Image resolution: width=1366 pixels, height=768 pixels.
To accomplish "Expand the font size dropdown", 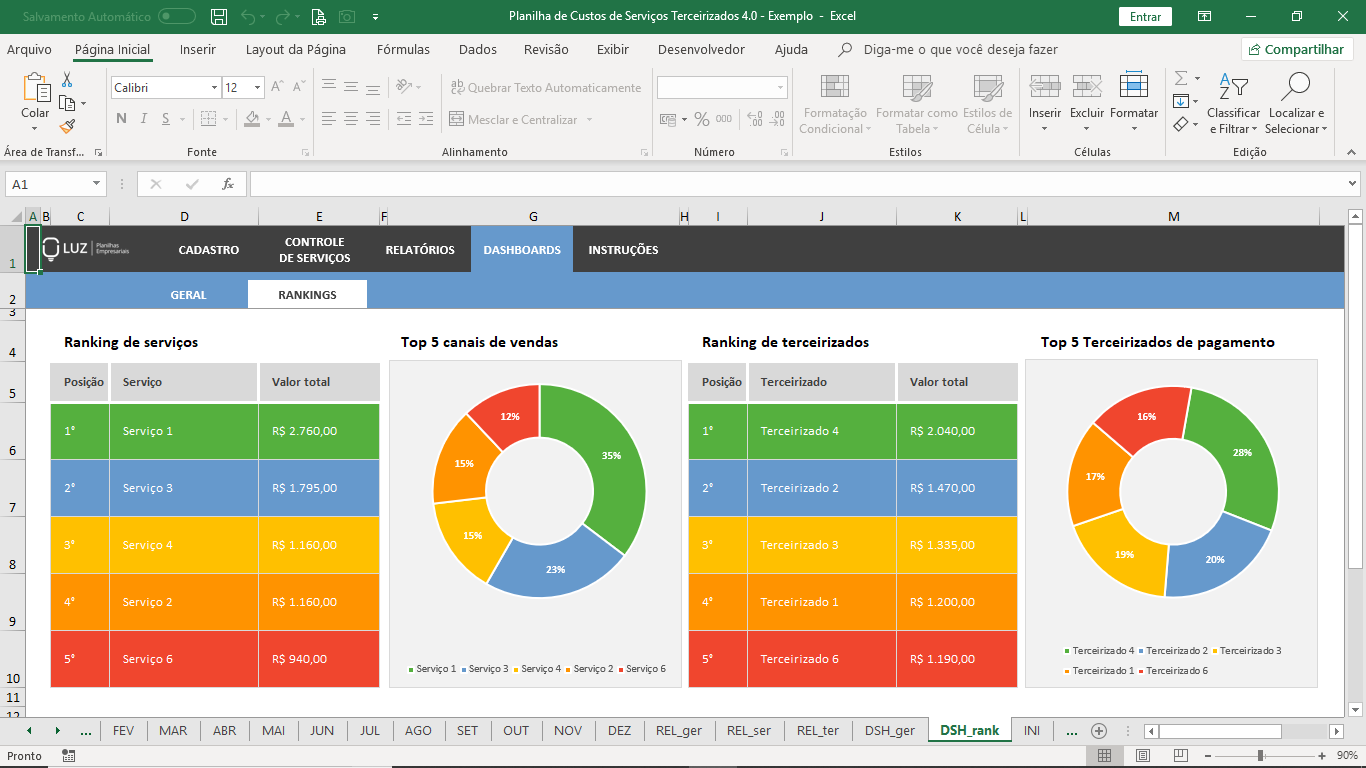I will pos(257,88).
